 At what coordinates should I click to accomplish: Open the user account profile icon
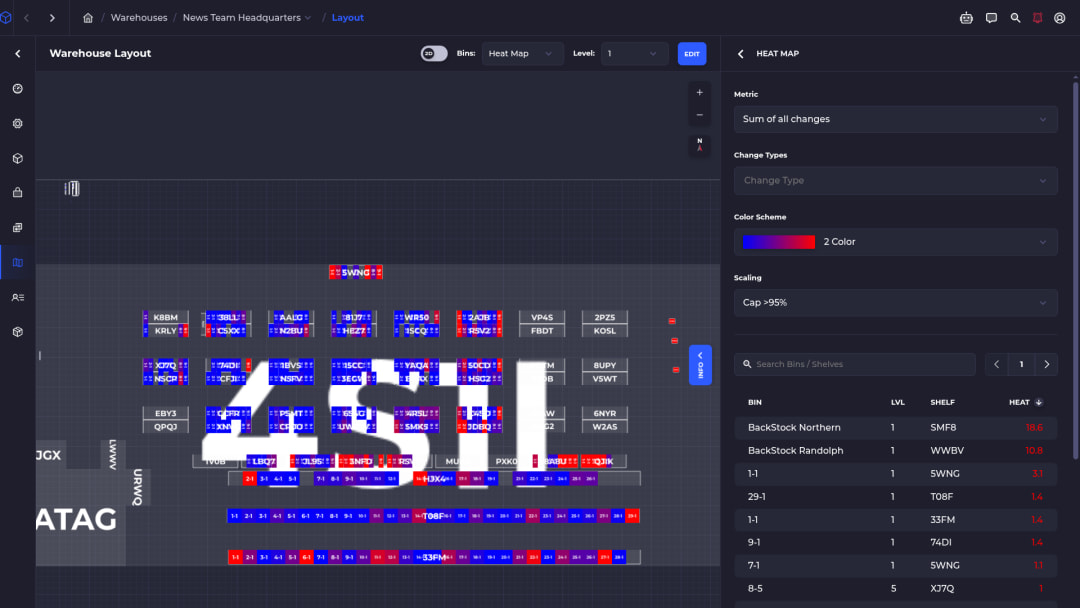1059,18
